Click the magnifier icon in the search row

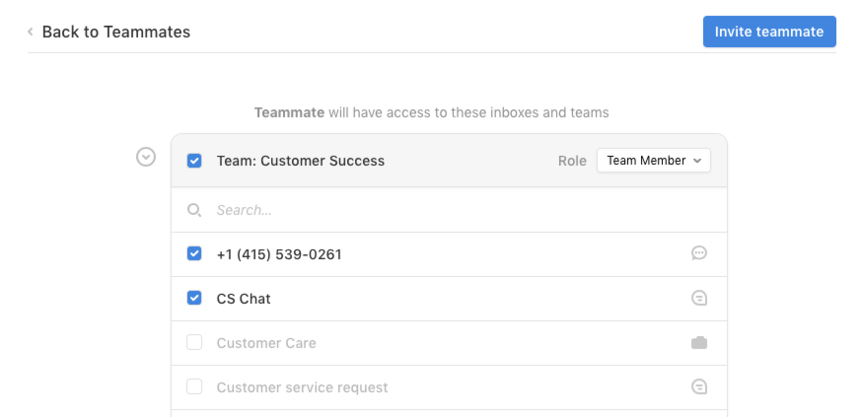[x=194, y=210]
